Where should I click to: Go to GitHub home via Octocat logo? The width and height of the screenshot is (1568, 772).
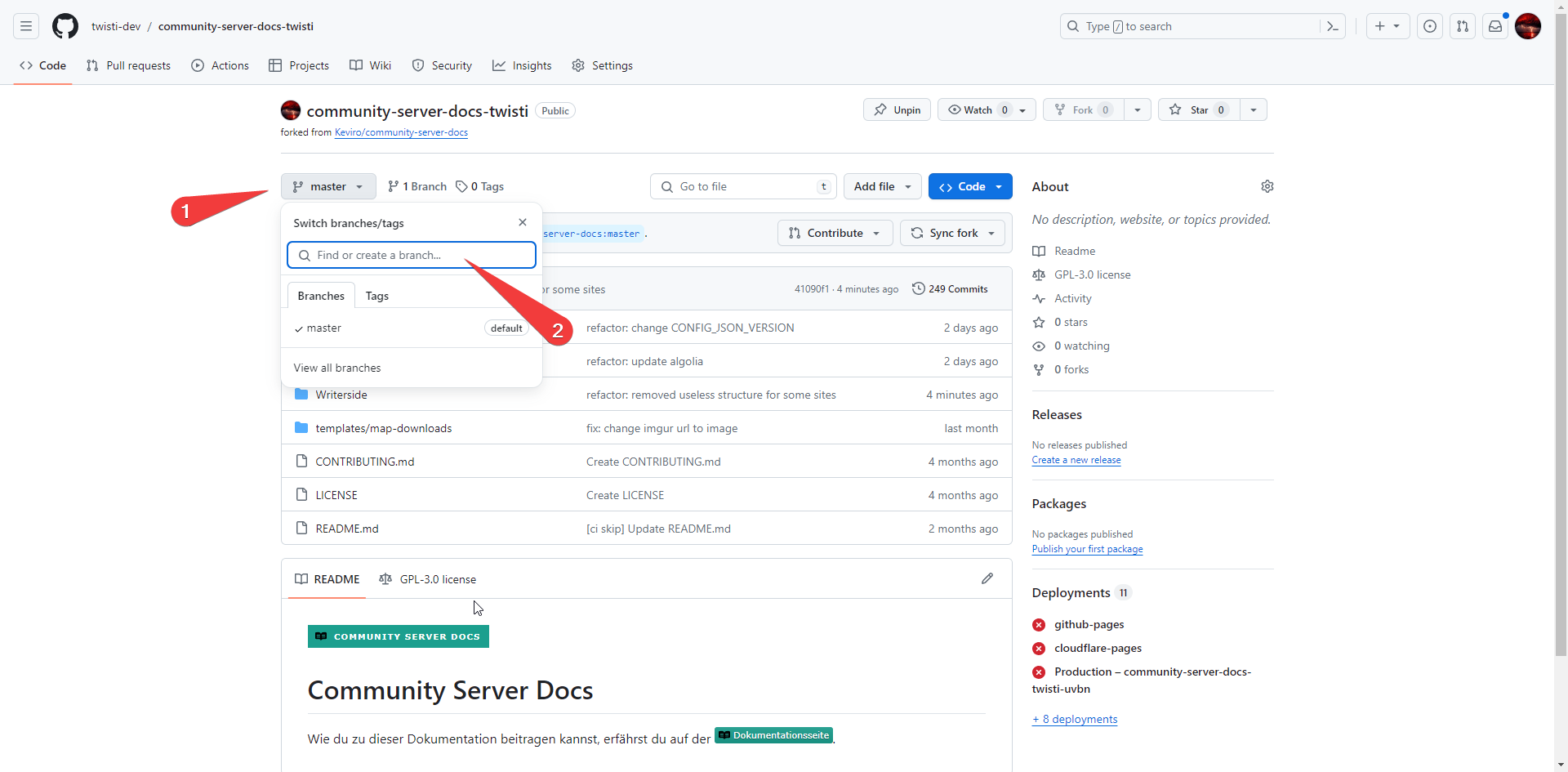(x=65, y=26)
